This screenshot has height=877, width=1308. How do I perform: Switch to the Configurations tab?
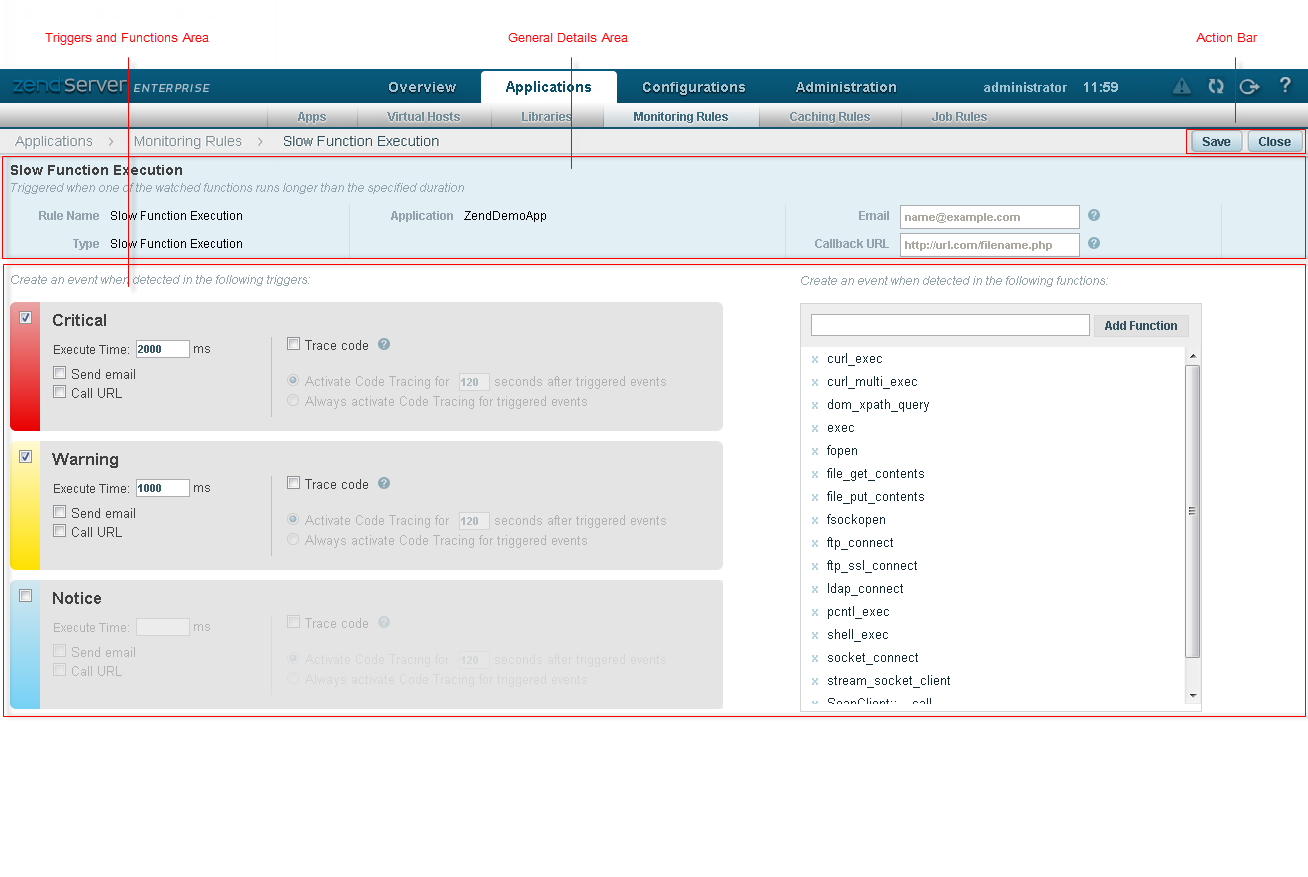point(693,87)
